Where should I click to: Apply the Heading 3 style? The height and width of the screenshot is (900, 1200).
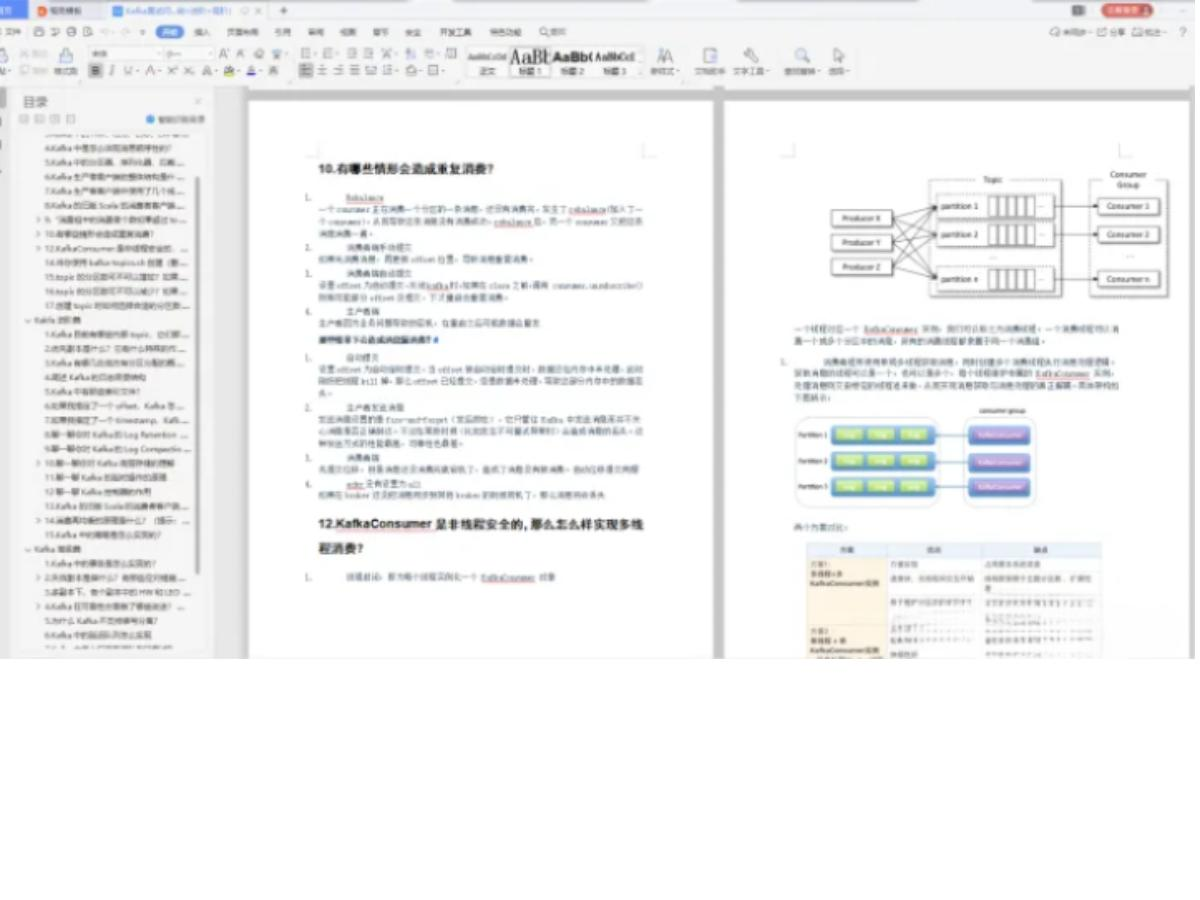click(x=617, y=62)
